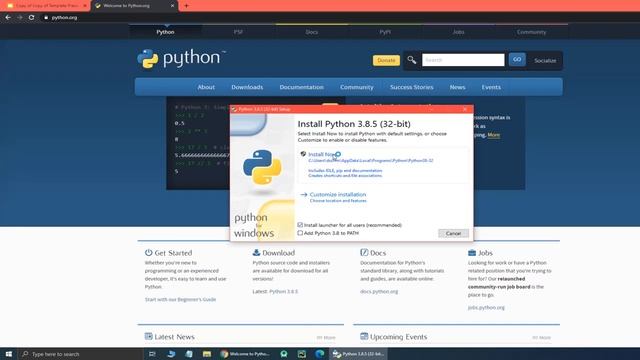
Task: Select the Community top-bar tab
Action: pos(531,32)
